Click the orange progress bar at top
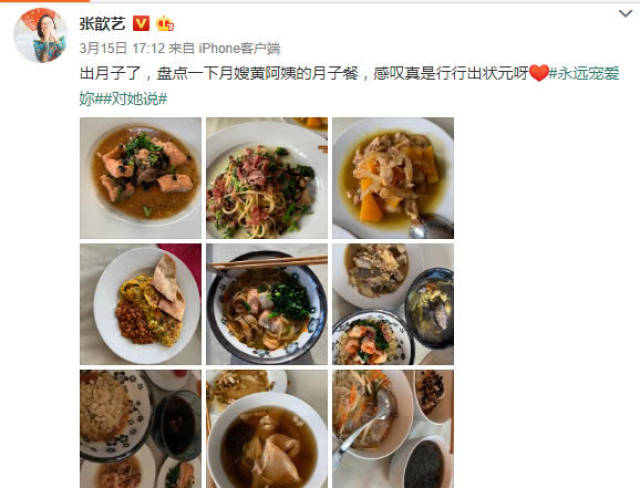The width and height of the screenshot is (640, 488). point(44,1)
